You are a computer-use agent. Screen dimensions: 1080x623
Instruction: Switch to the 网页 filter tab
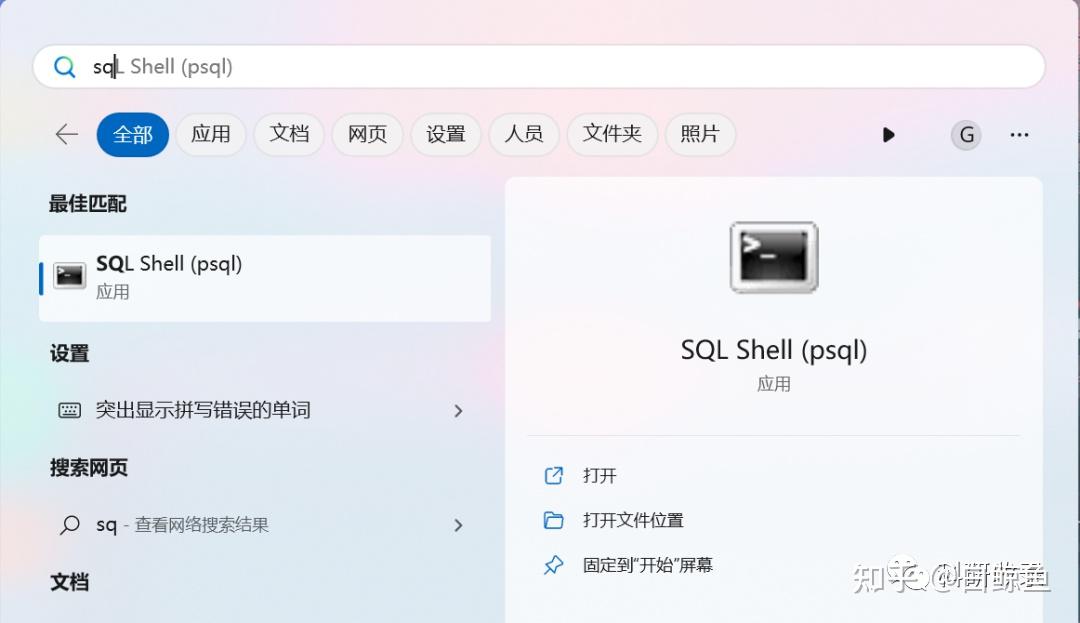coord(367,134)
